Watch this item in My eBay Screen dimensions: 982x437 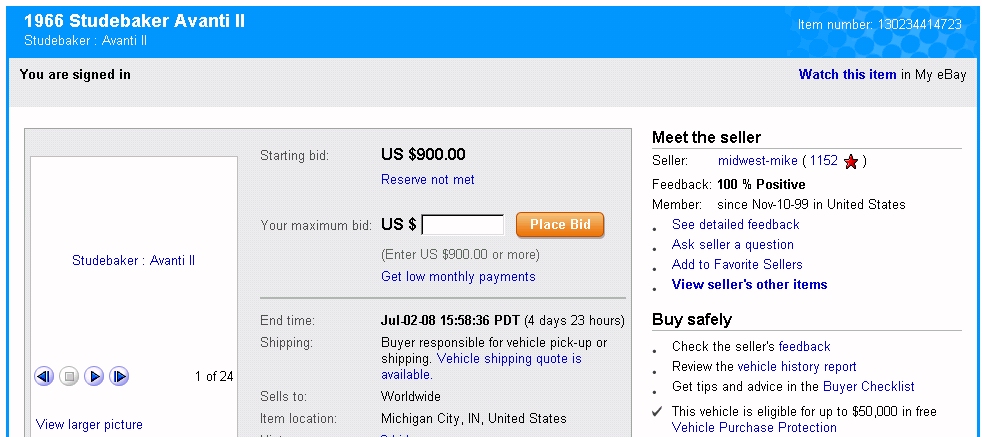pos(847,75)
